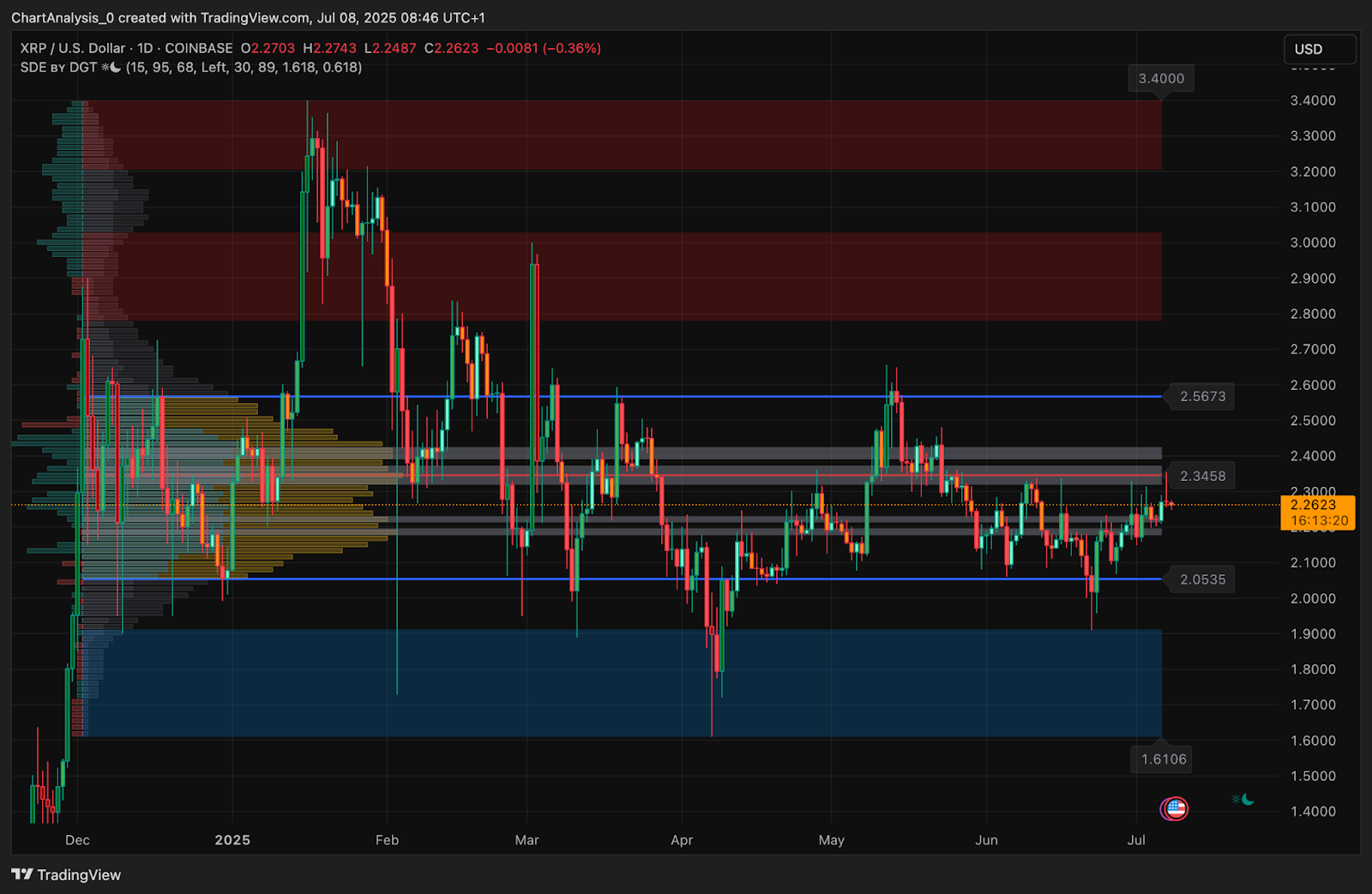Click the May label on the time axis

click(x=831, y=840)
